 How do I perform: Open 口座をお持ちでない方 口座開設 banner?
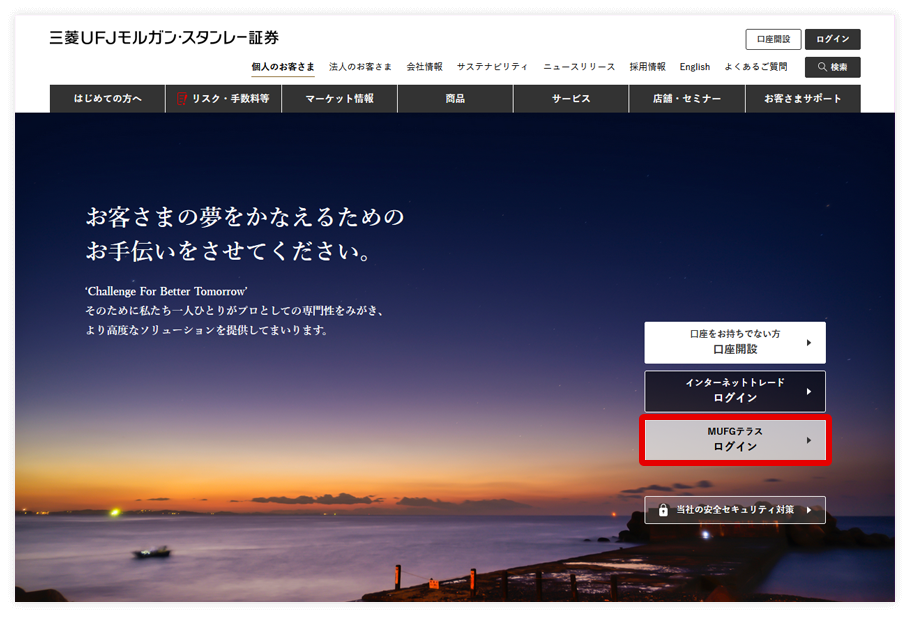[x=735, y=342]
